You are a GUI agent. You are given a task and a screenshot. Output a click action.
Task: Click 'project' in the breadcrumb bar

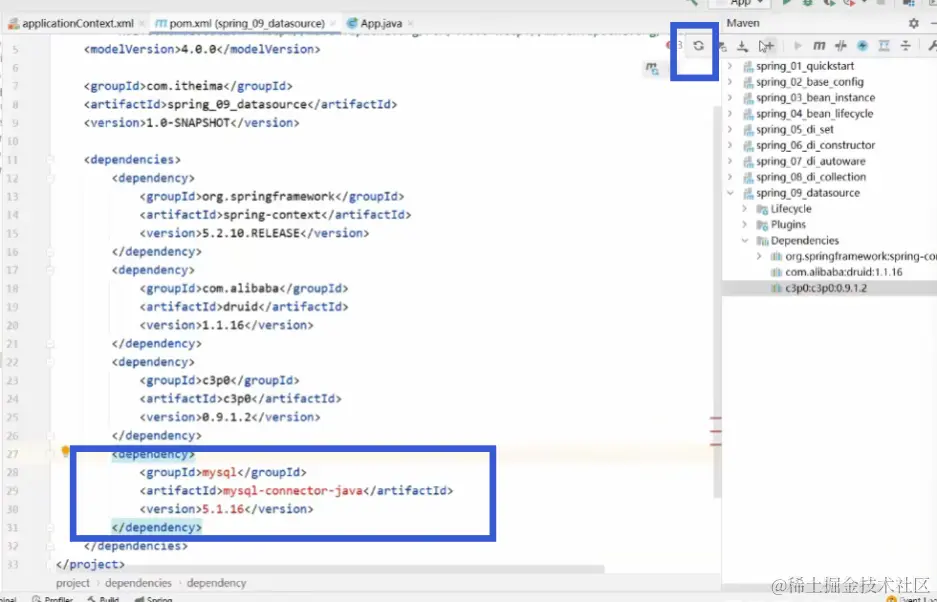coord(73,583)
